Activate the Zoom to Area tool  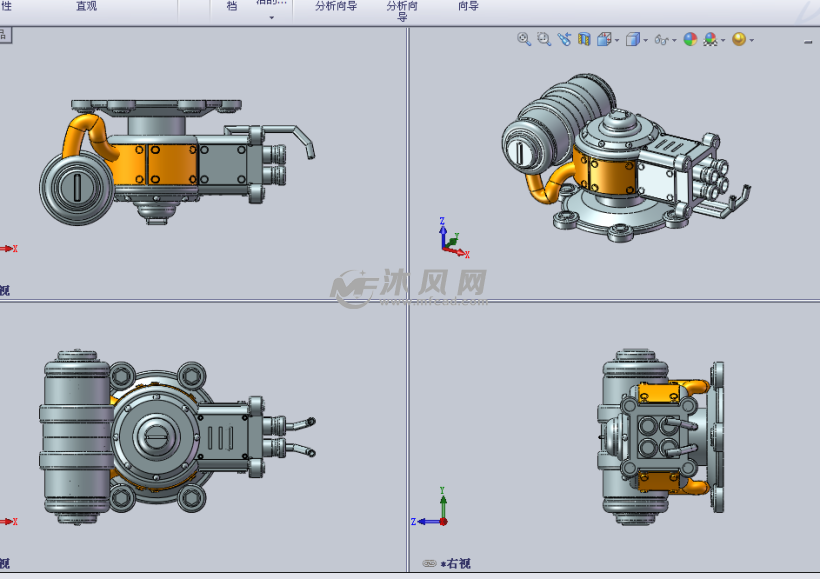pyautogui.click(x=542, y=40)
